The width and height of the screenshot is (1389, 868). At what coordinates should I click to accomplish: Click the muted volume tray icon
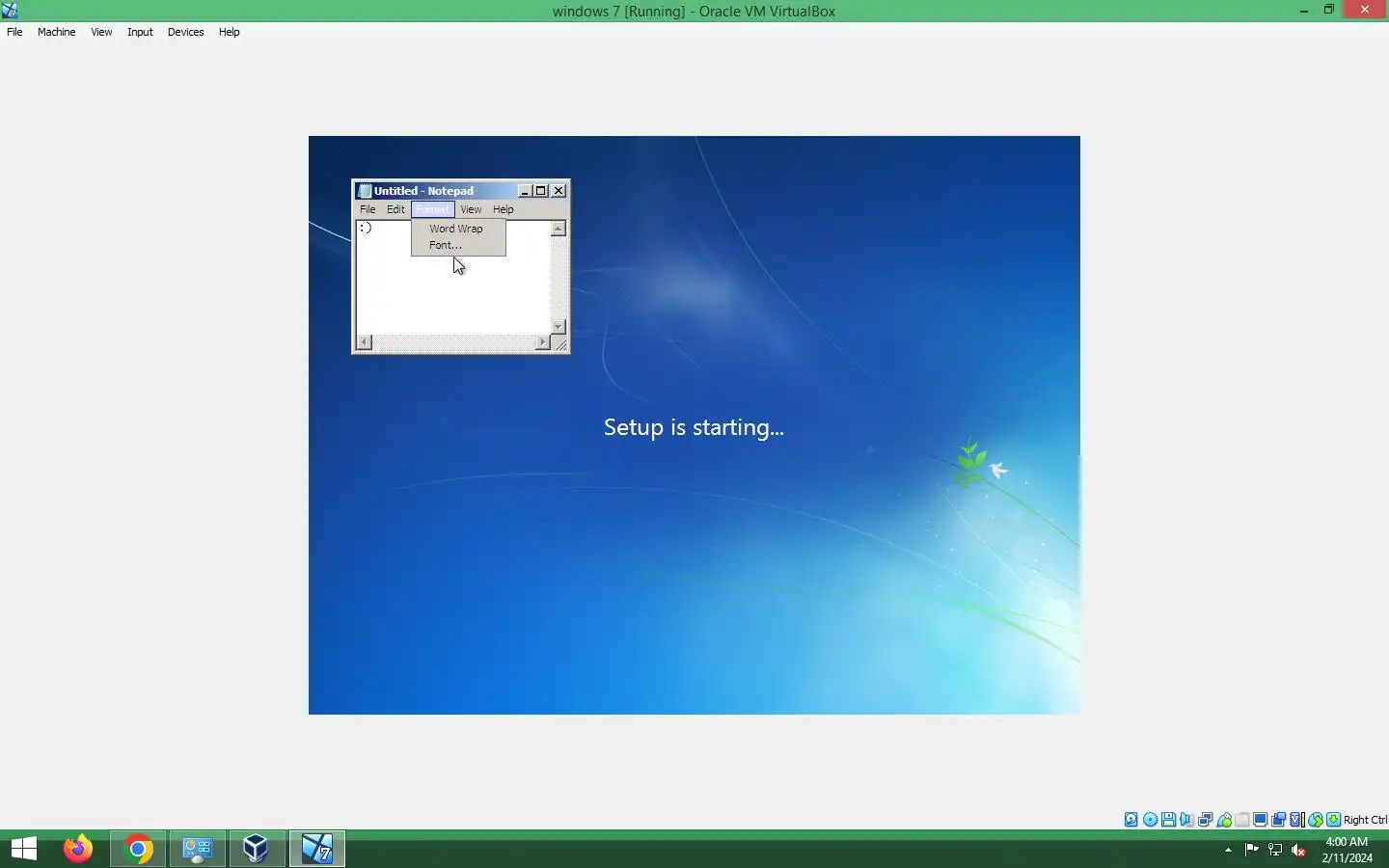[1298, 850]
